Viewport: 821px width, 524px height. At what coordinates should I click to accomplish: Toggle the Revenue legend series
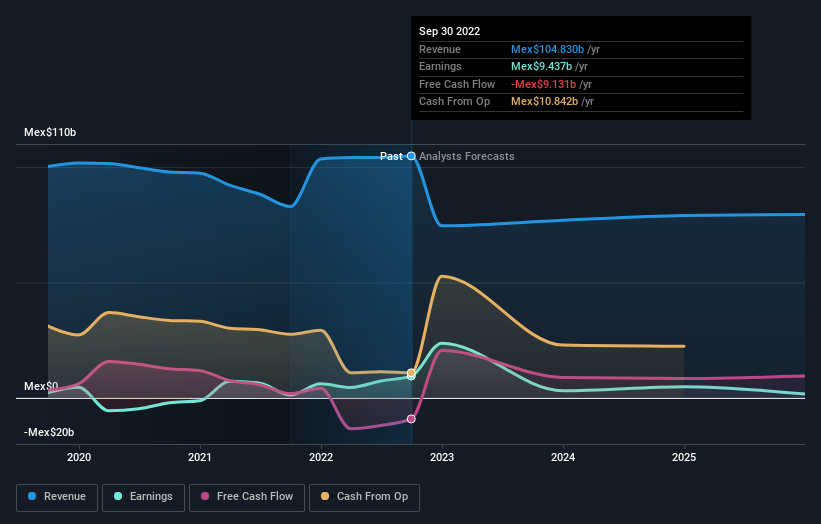click(57, 497)
